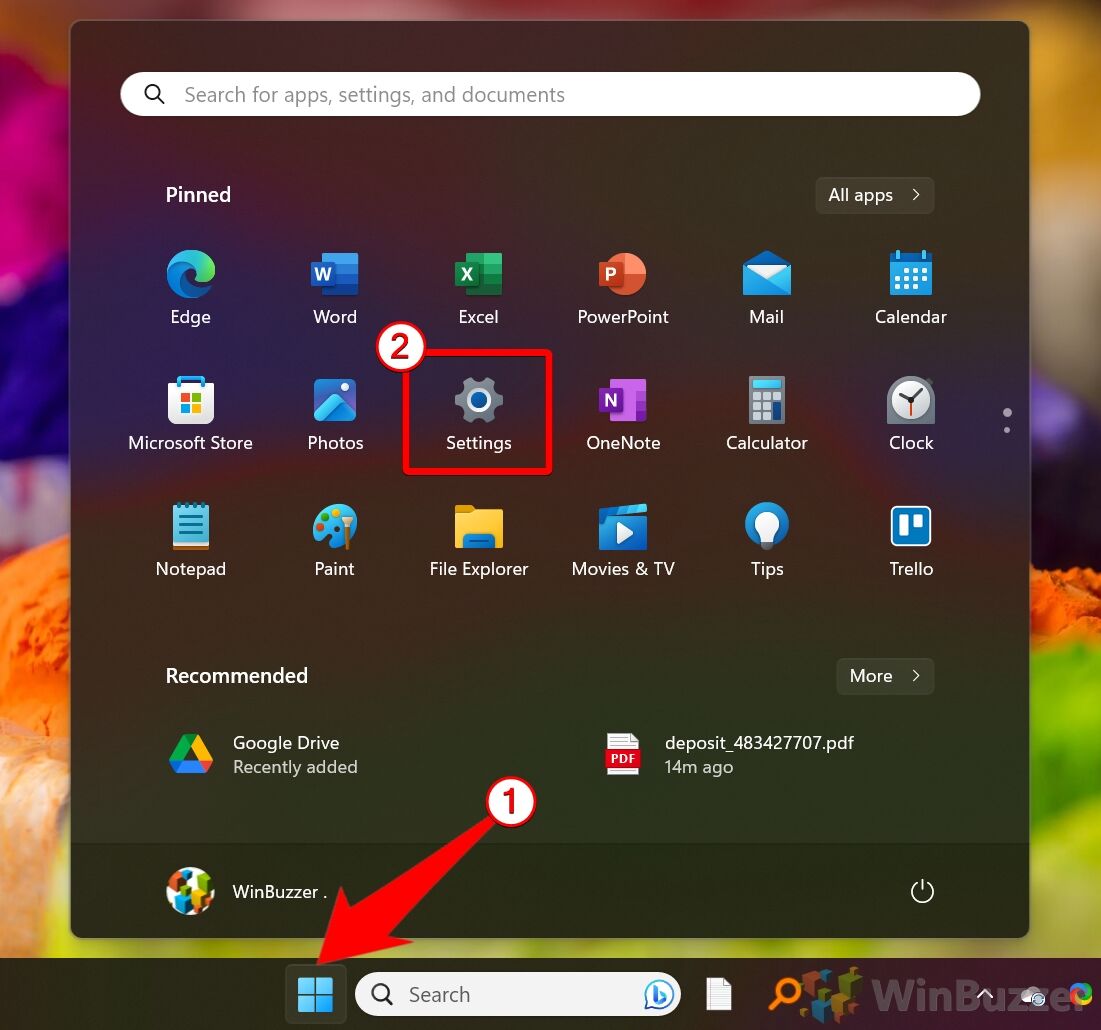The image size is (1101, 1030).
Task: Click the power button icon
Action: (922, 891)
